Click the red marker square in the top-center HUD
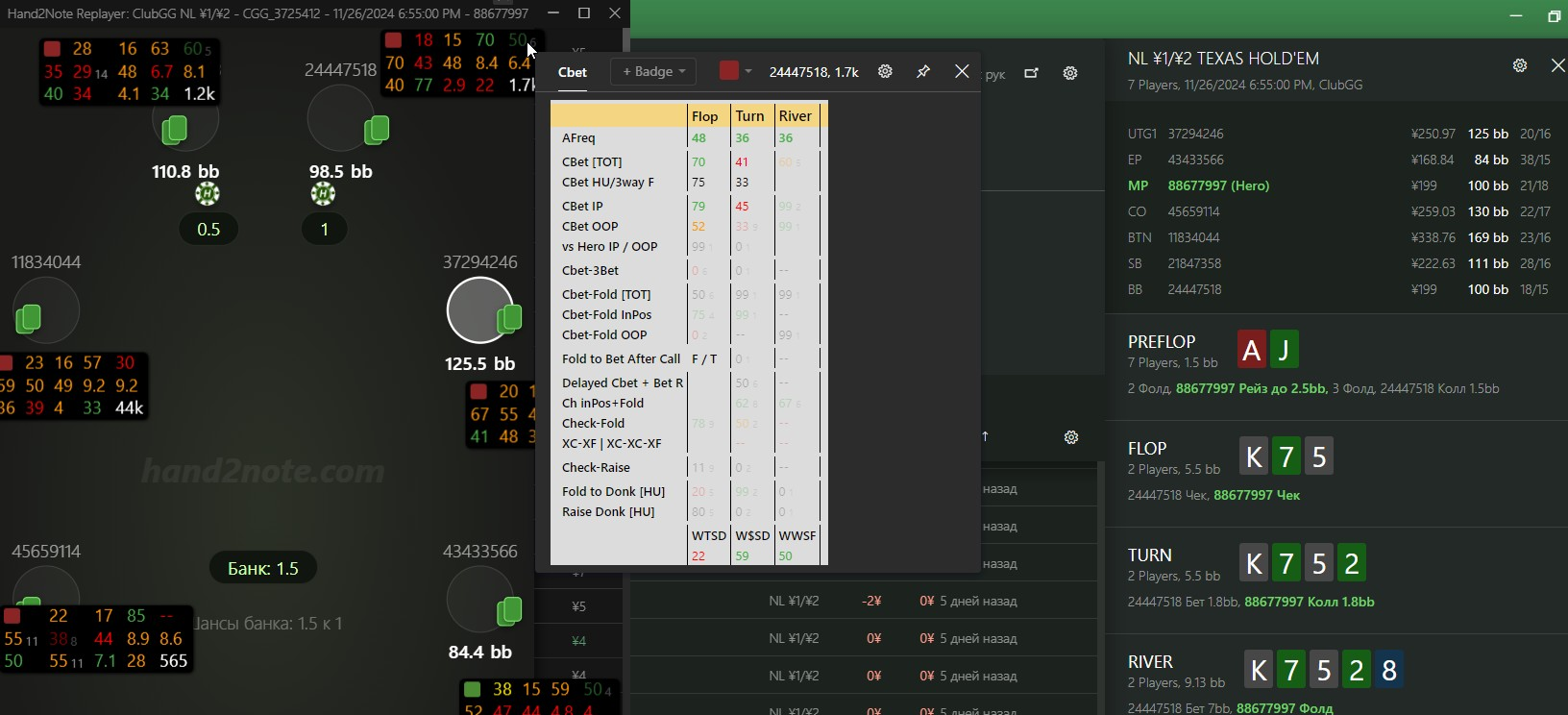The width and height of the screenshot is (1568, 715). pos(393,40)
